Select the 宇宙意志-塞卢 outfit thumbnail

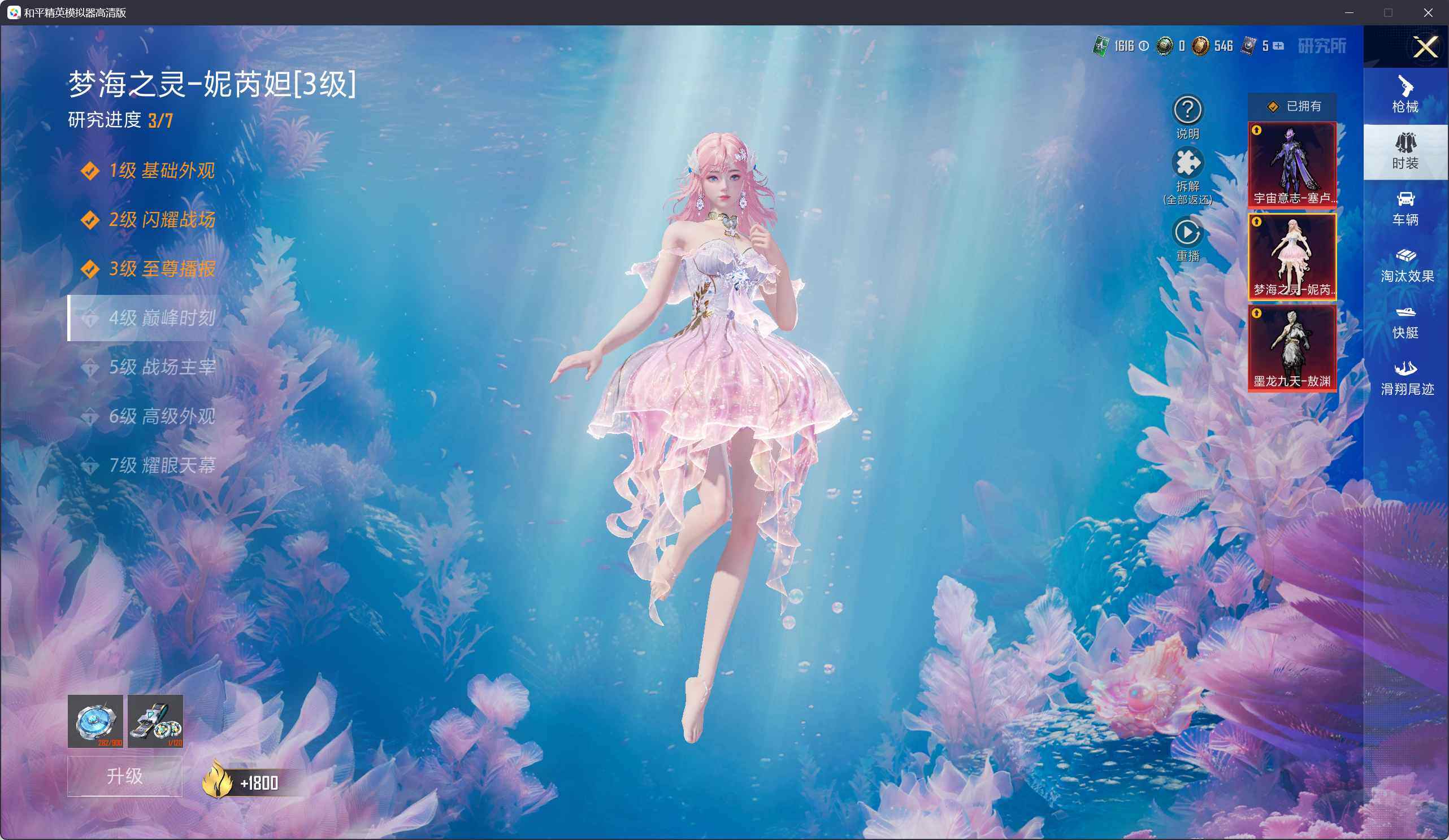[1292, 164]
